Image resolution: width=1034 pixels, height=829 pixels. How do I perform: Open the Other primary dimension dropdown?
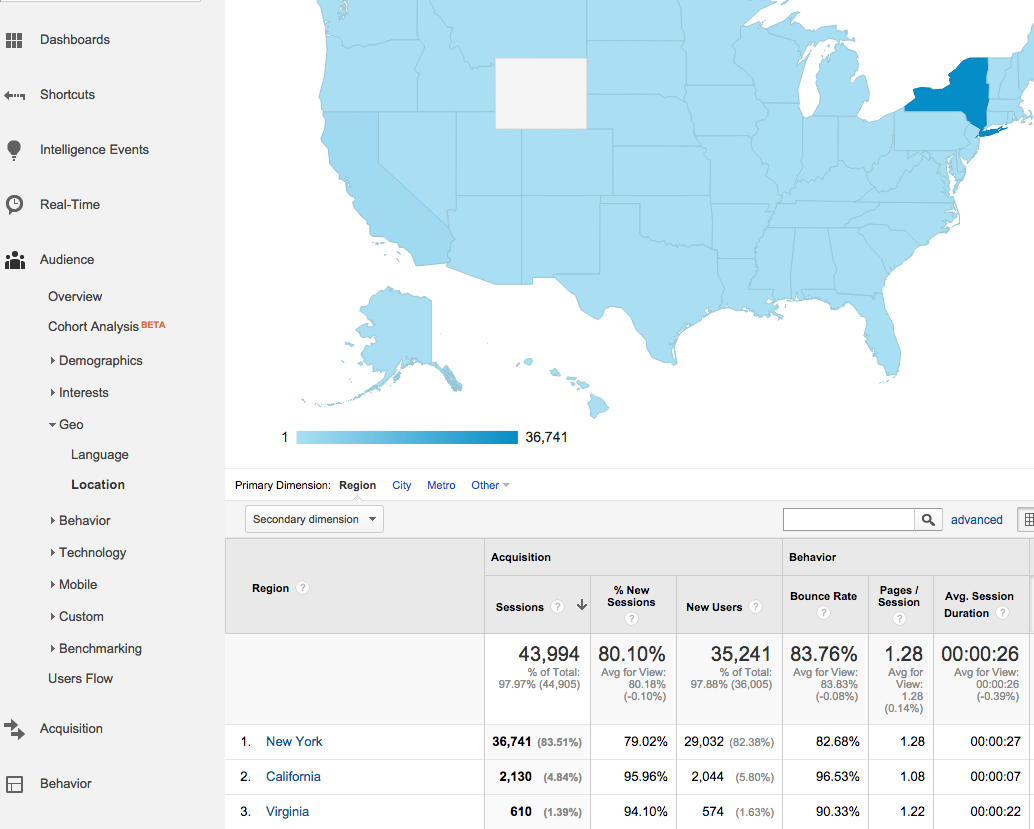click(x=490, y=485)
